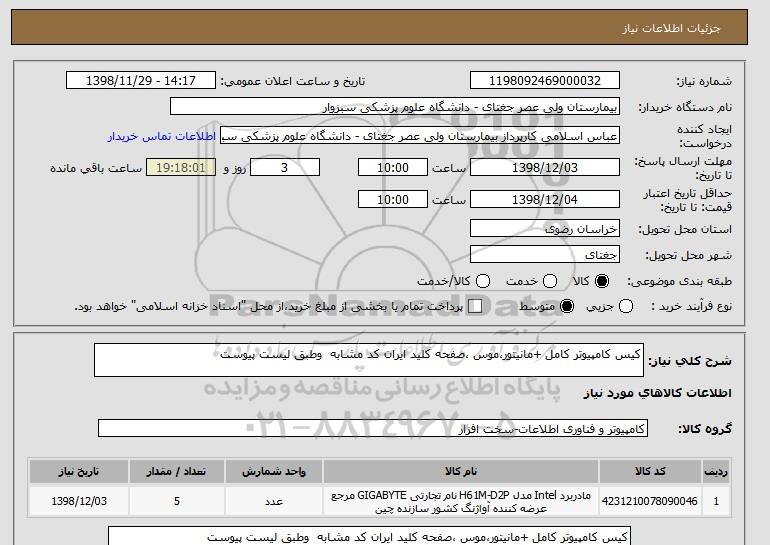Viewport: 770px width, 545px height.
Task: Click the delivery province field خراسان رضوی
Action: [x=545, y=229]
